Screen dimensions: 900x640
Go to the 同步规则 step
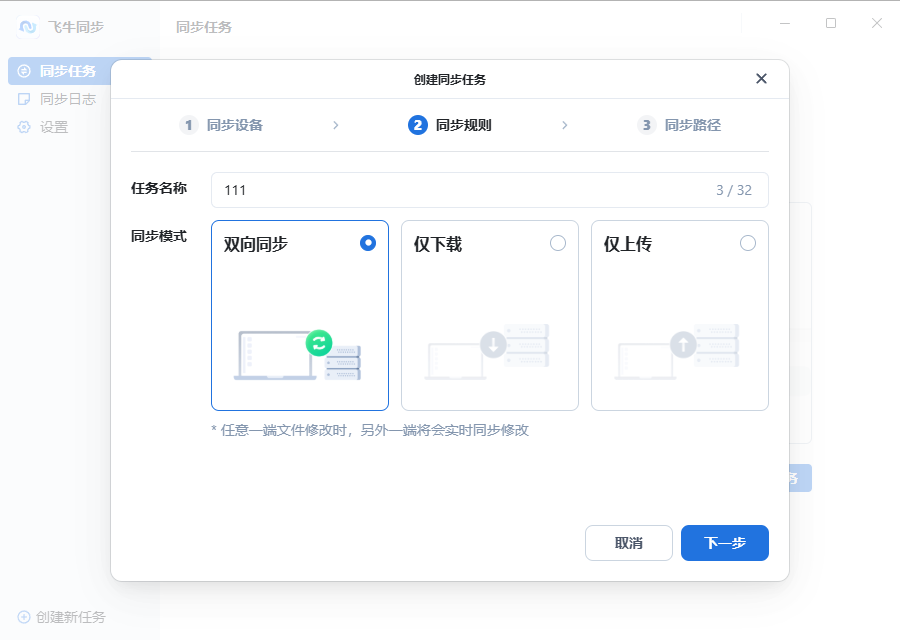[x=450, y=125]
